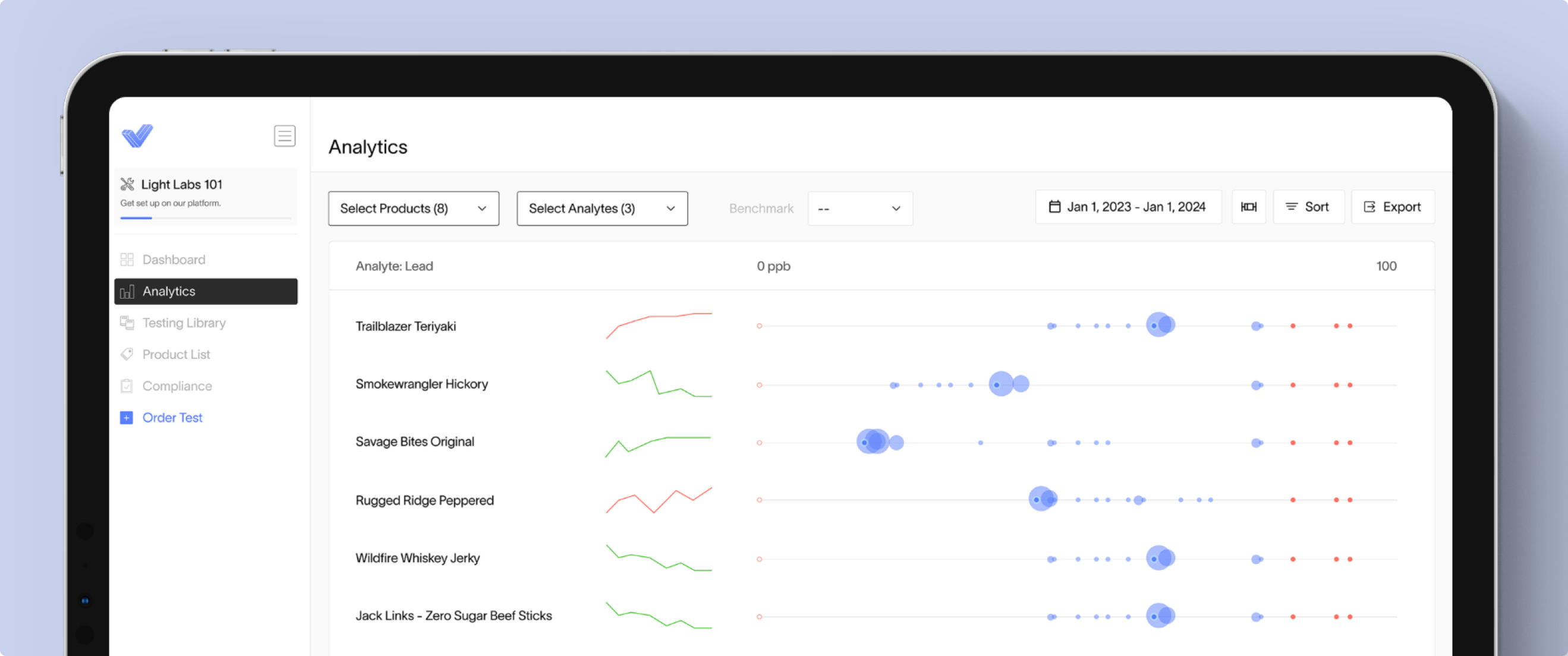Click the calendar icon in date range
This screenshot has height=656, width=1568.
[1054, 207]
